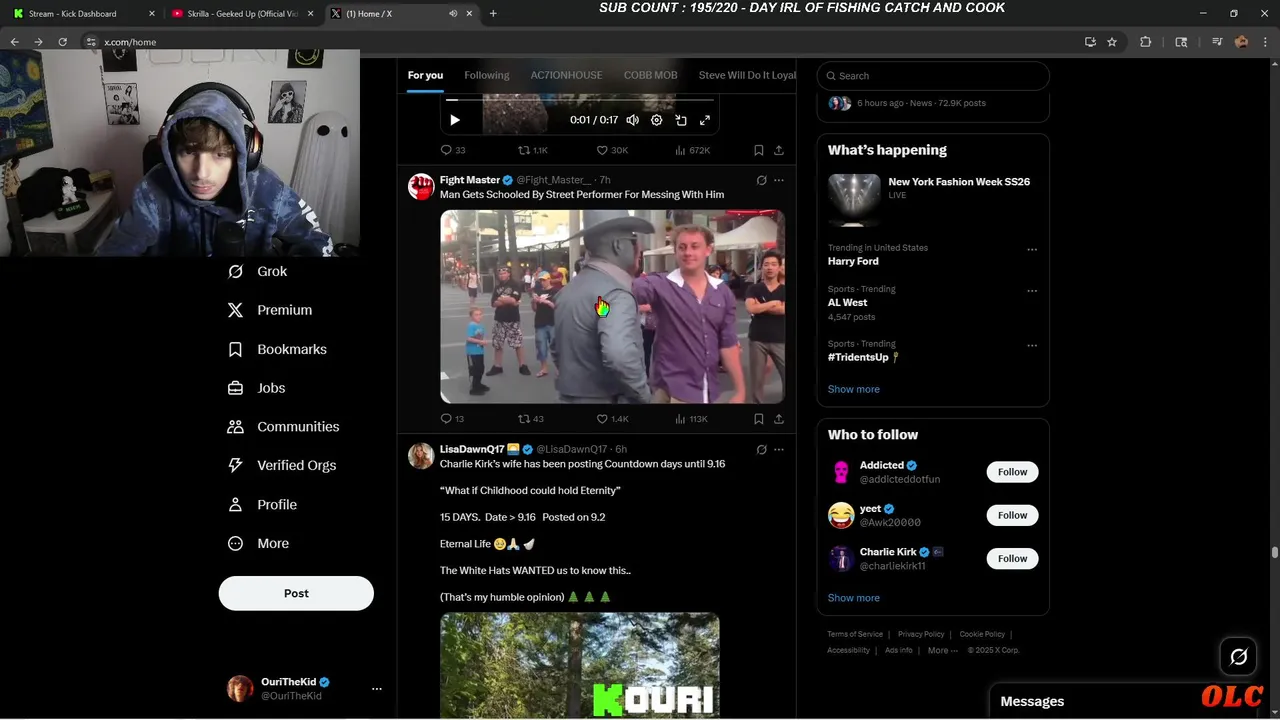The width and height of the screenshot is (1280, 720).
Task: Show more under Who to follow
Action: (x=854, y=598)
